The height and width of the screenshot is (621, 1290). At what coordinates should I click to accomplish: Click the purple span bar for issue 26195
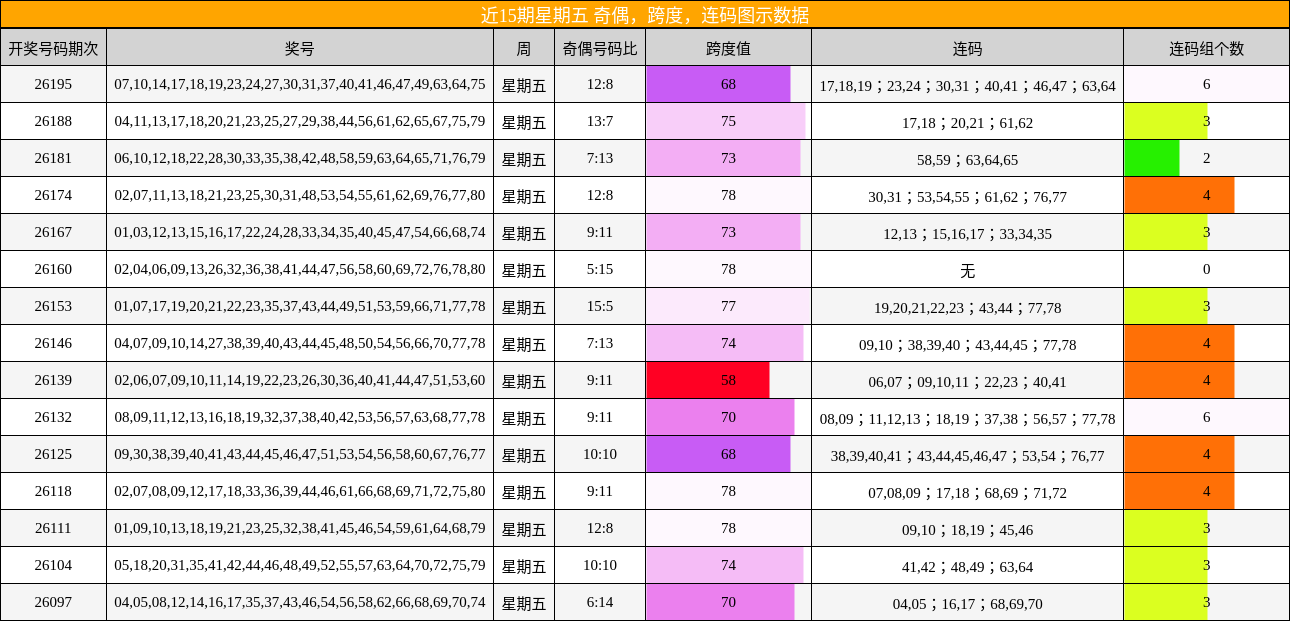tap(718, 84)
